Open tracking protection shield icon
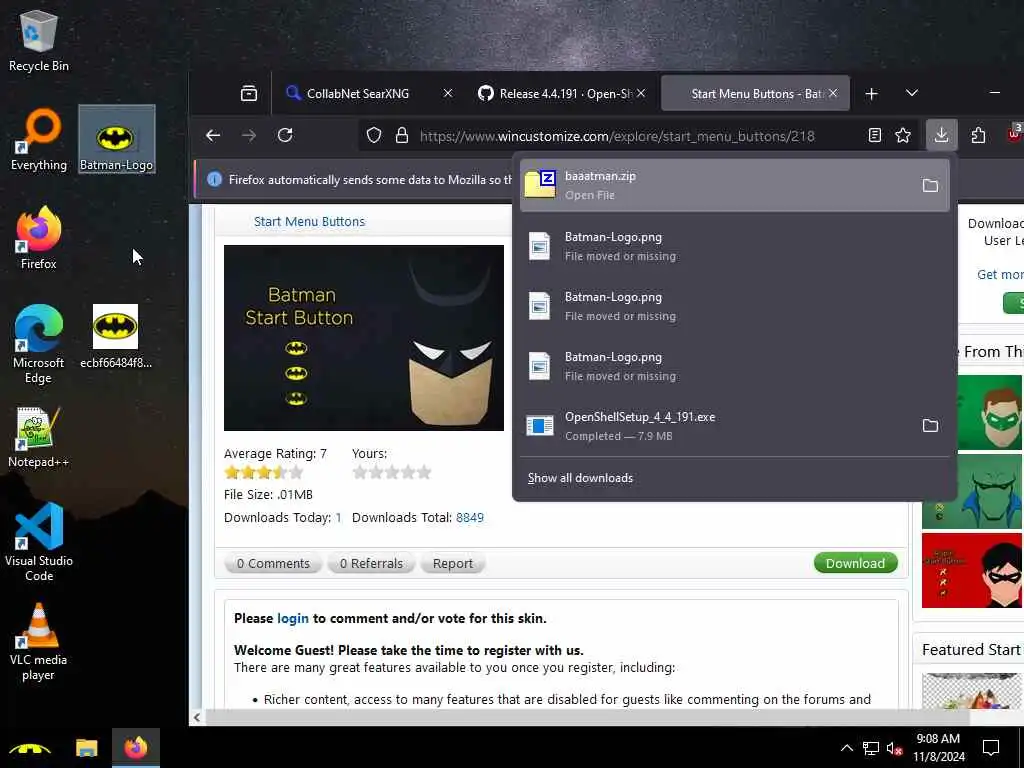 coord(374,135)
